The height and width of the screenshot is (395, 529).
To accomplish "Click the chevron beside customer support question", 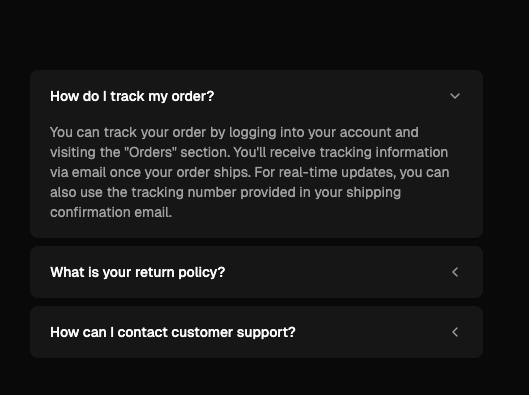I will tap(455, 332).
